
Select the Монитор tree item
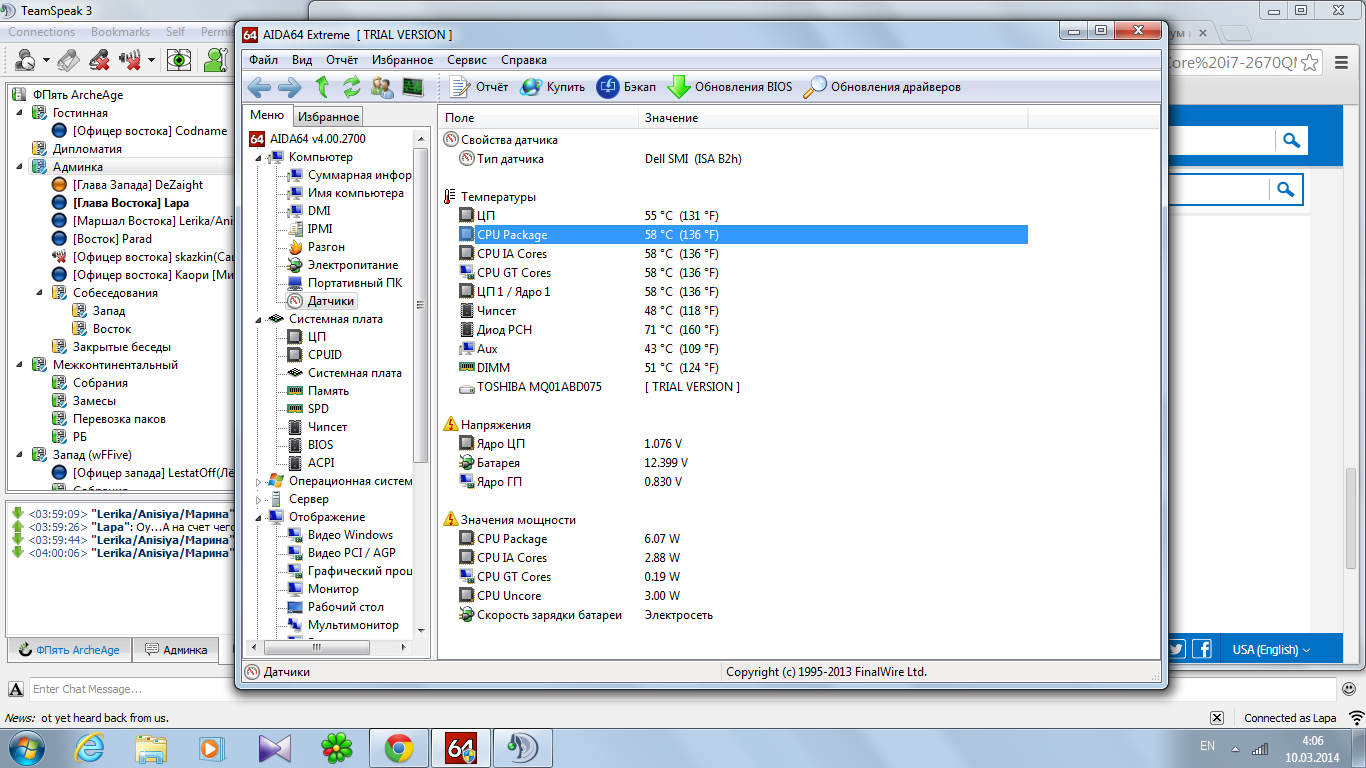(323, 589)
